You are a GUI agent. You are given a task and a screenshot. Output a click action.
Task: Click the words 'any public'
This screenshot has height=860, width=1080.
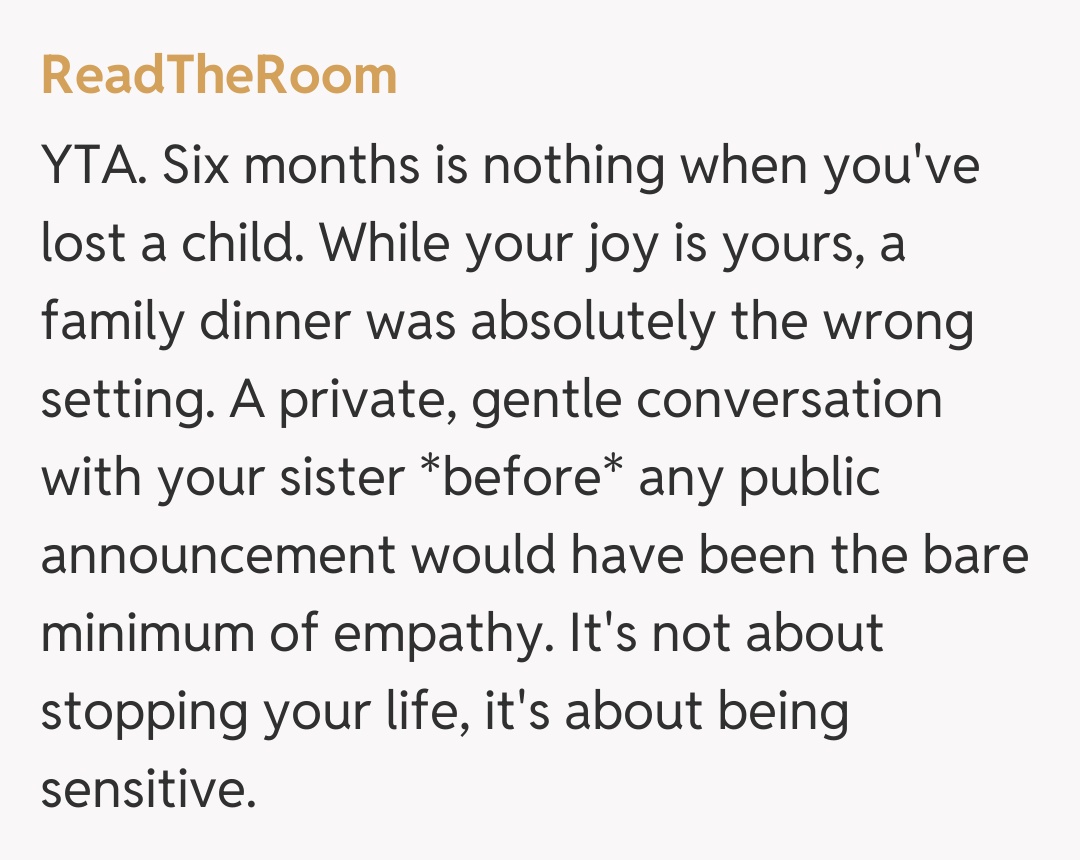(759, 478)
